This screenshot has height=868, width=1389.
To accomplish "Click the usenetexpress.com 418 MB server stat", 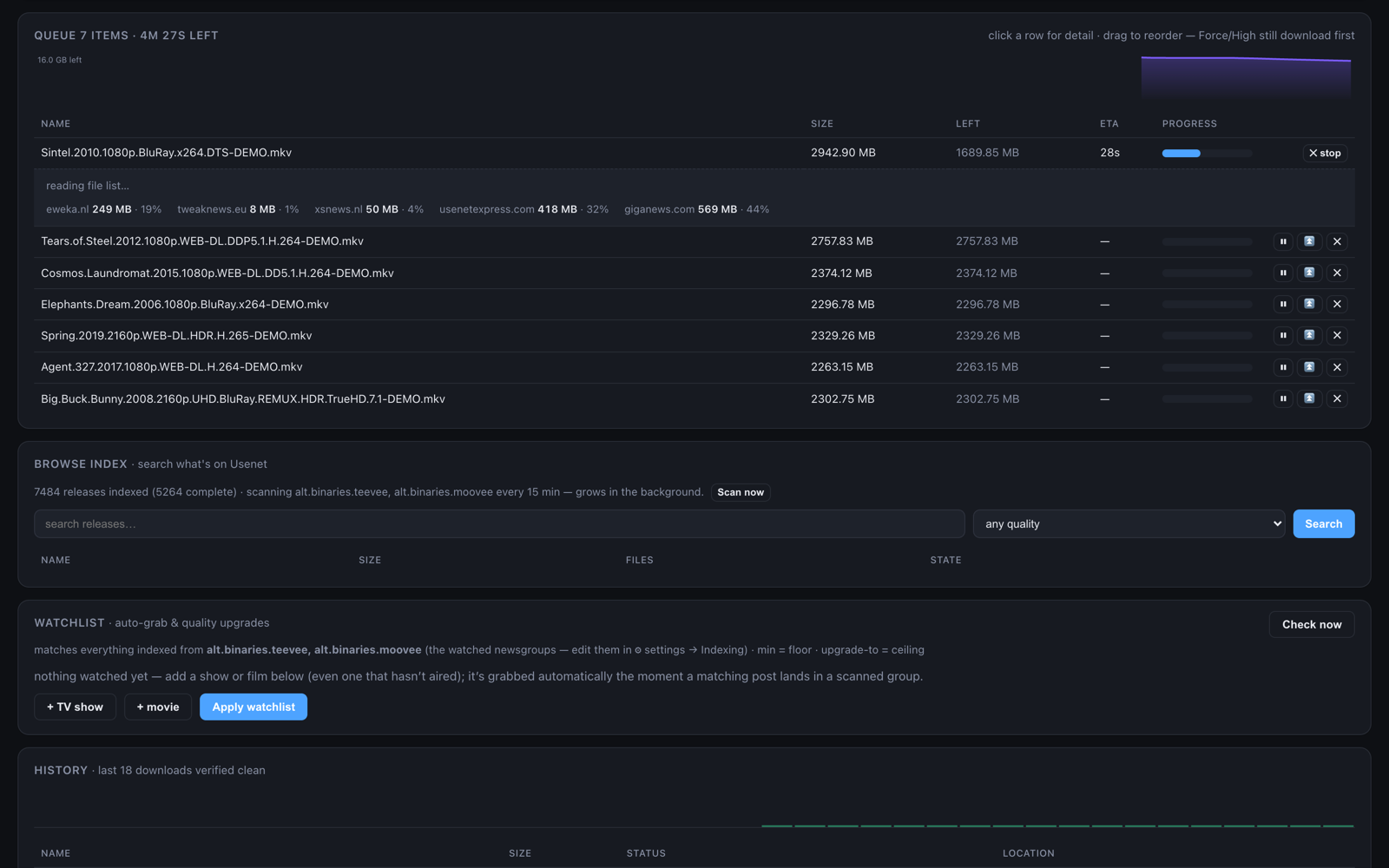I will tap(523, 209).
